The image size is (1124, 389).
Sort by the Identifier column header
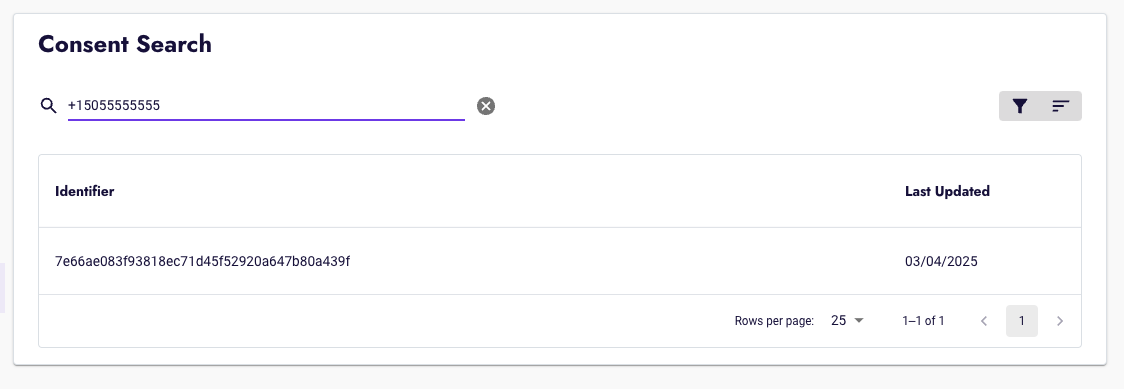pos(85,191)
